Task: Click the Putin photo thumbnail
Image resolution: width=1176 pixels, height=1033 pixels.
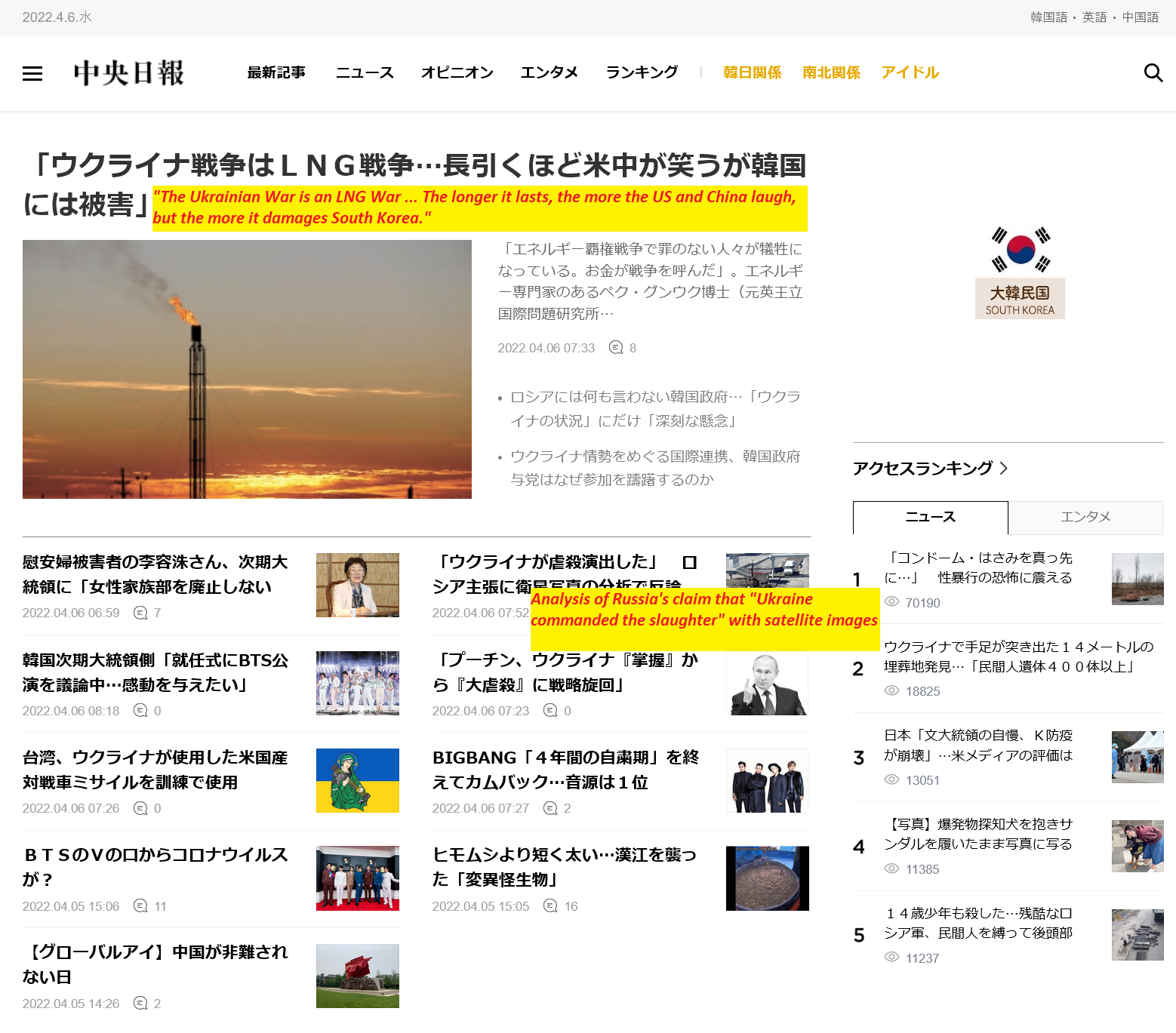Action: click(x=767, y=684)
